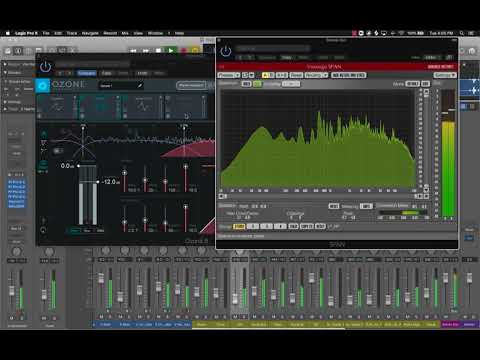Click the A|B compare button in SPAN
The width and height of the screenshot is (480, 360).
(x=268, y=75)
